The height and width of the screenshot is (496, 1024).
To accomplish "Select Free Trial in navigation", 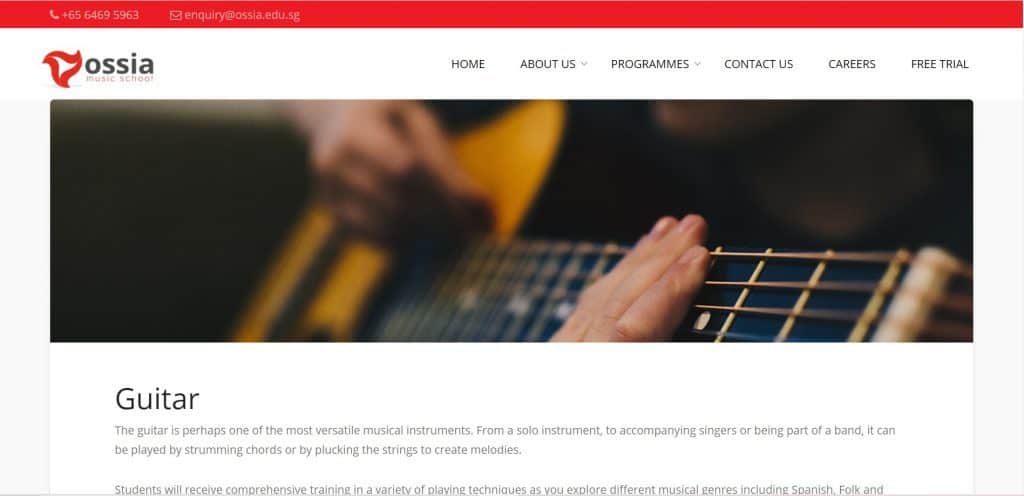I will pos(940,64).
